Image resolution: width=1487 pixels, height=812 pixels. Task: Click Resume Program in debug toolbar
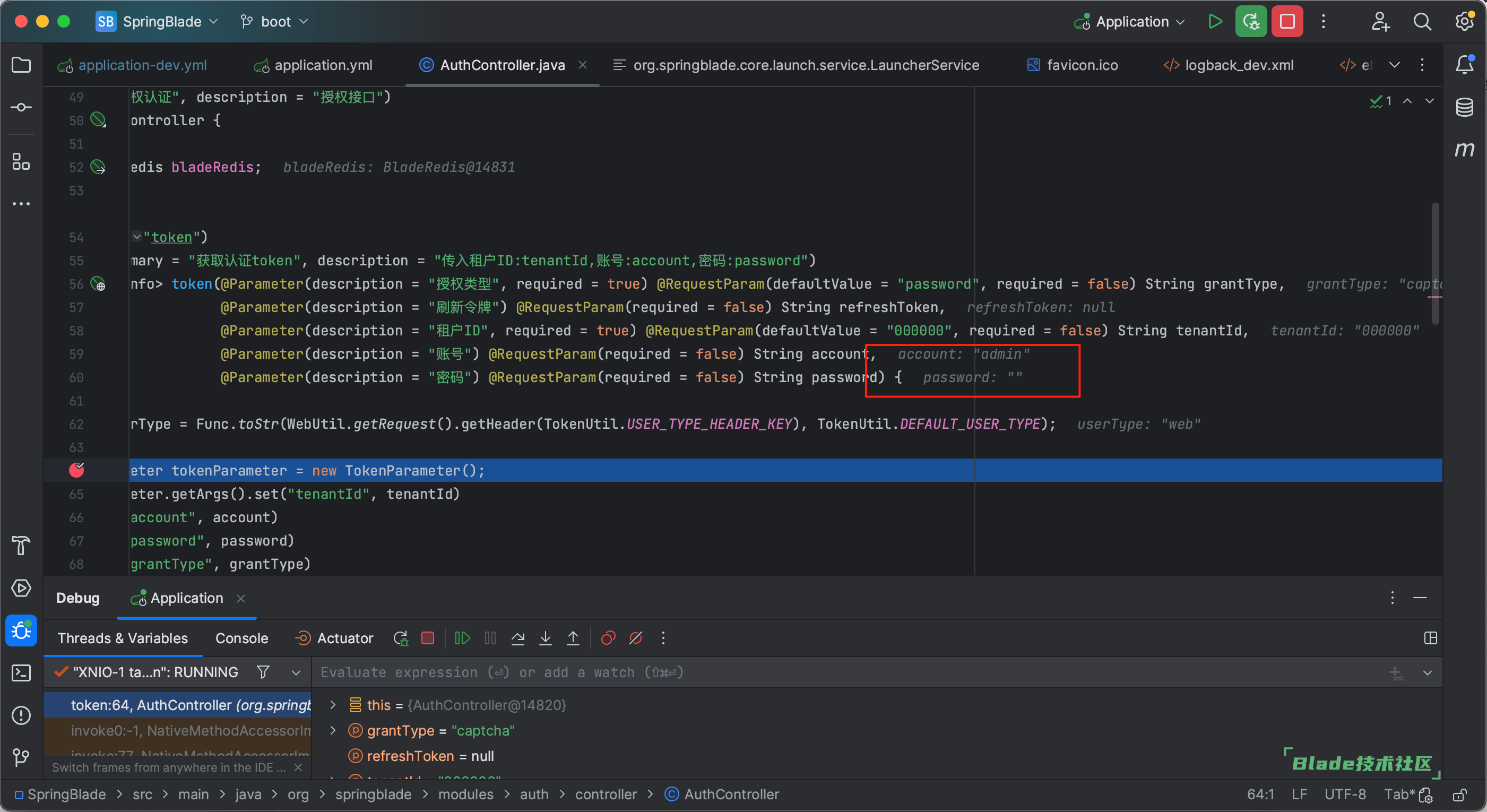[x=462, y=638]
